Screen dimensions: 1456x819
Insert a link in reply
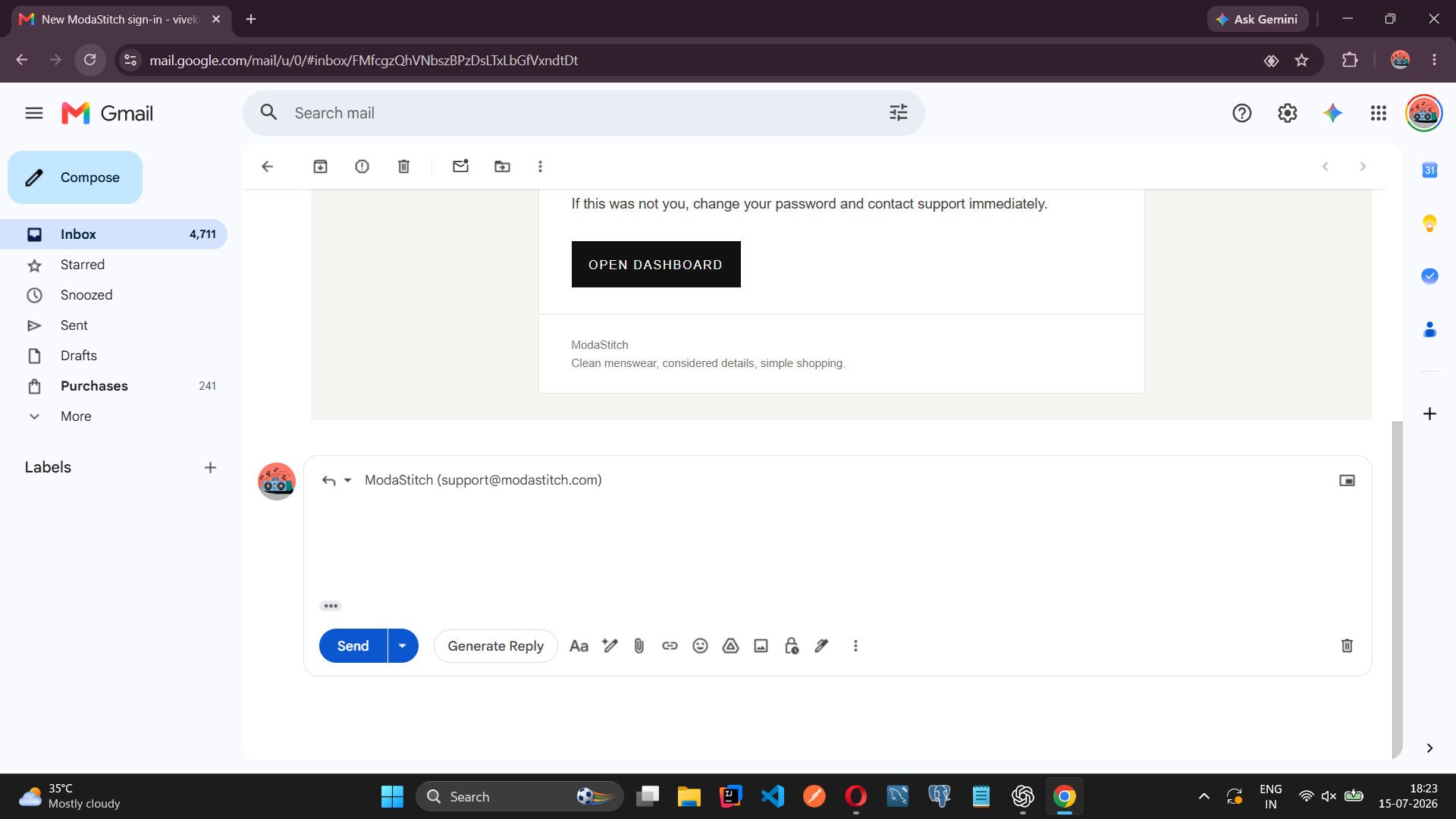pos(670,646)
